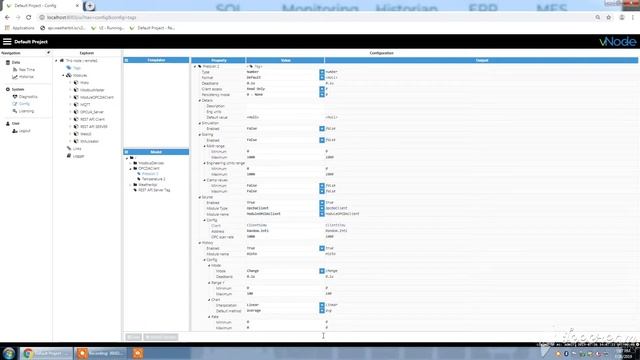Select the last module in the Modules list
Screen dimensions: 640x360
point(89,141)
